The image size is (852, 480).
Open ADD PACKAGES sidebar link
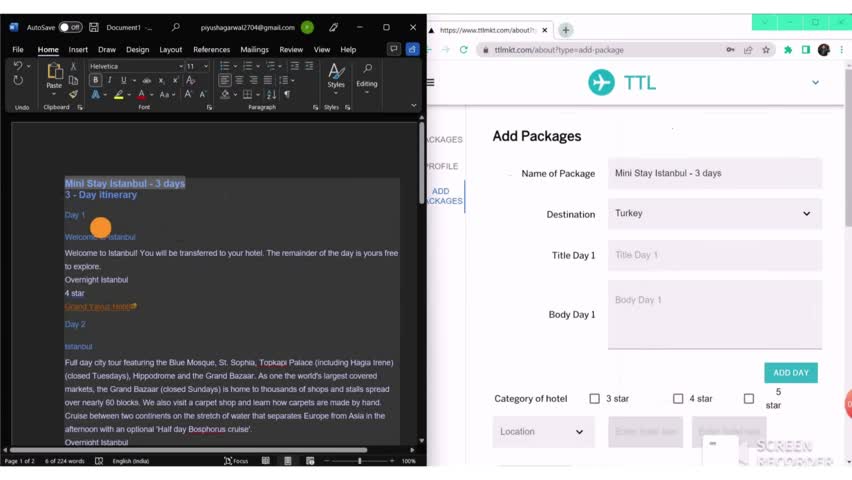[444, 196]
